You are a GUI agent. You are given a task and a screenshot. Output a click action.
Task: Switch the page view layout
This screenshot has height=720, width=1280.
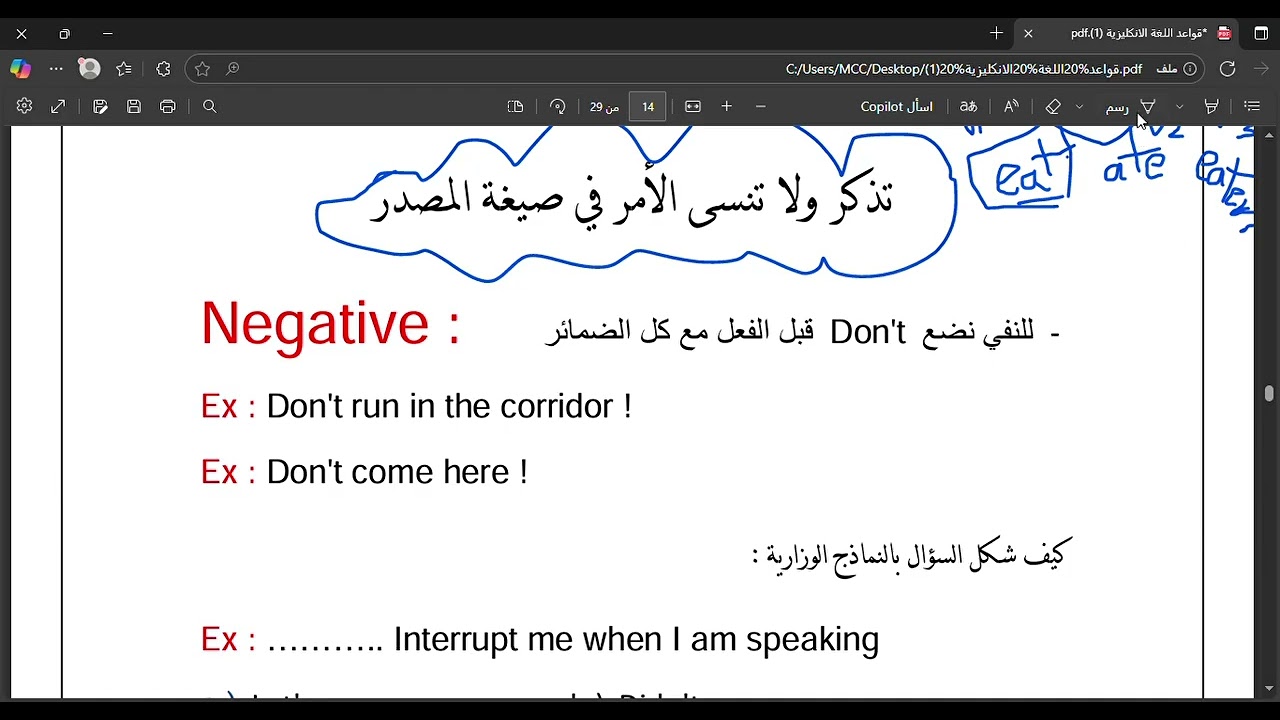(x=516, y=106)
